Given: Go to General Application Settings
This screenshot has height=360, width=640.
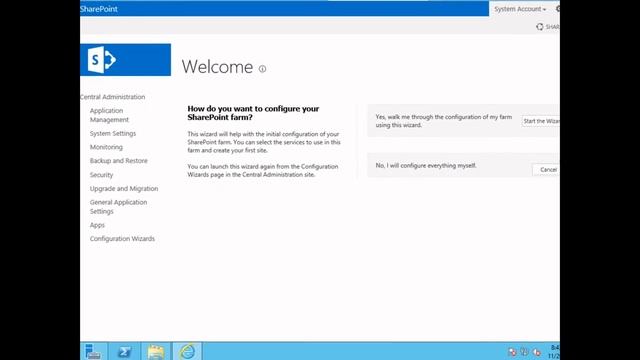Looking at the screenshot, I should 118,207.
